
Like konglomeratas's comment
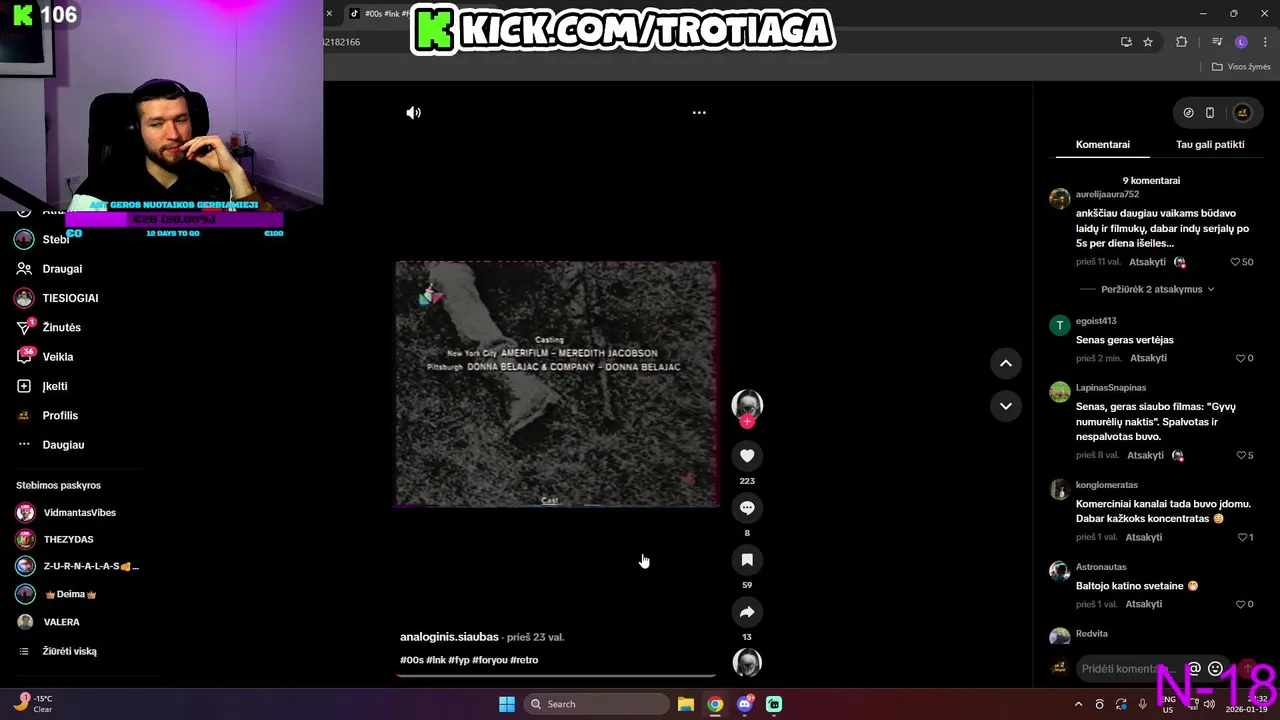(x=1242, y=537)
